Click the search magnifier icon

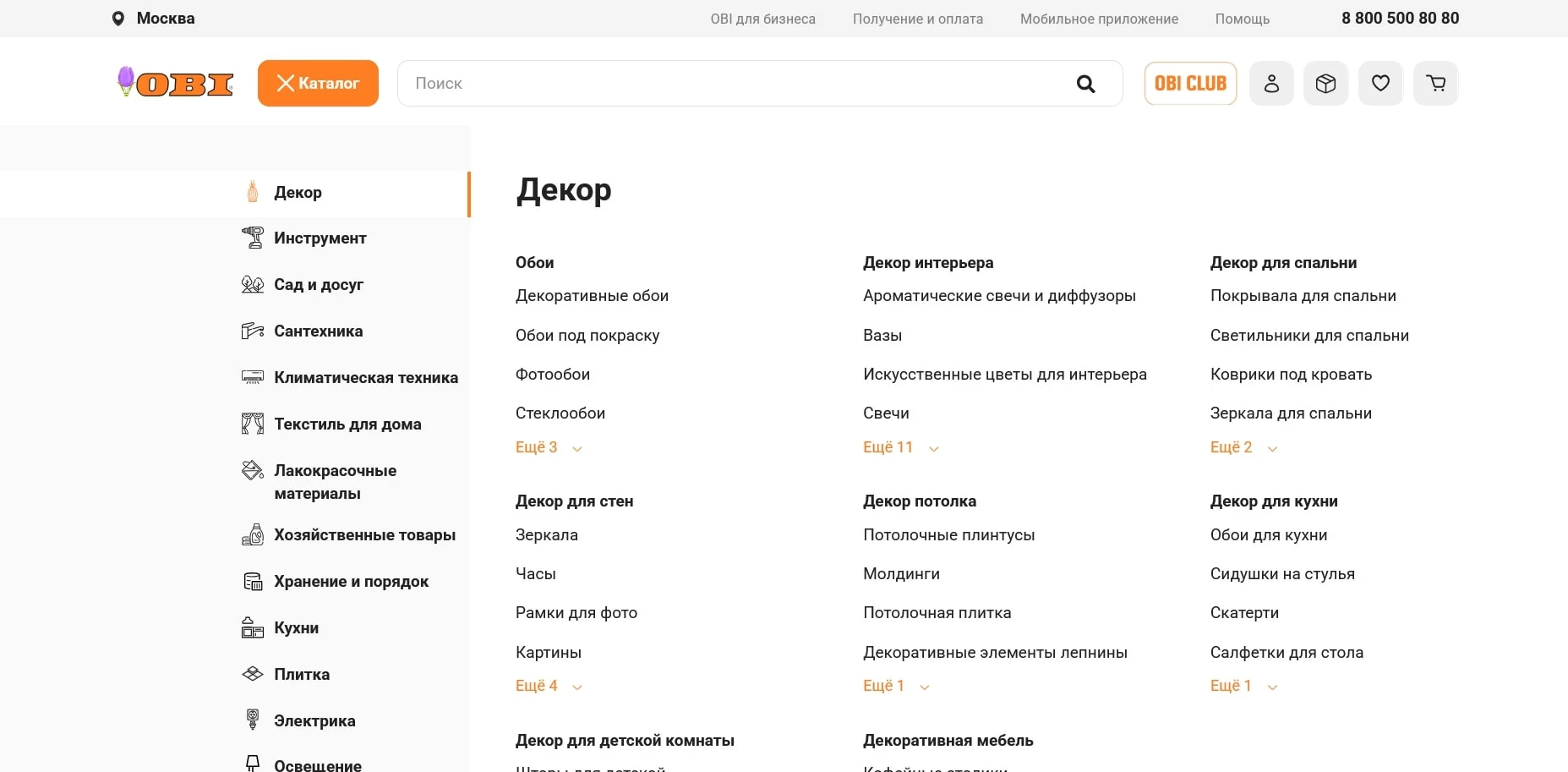[1086, 84]
